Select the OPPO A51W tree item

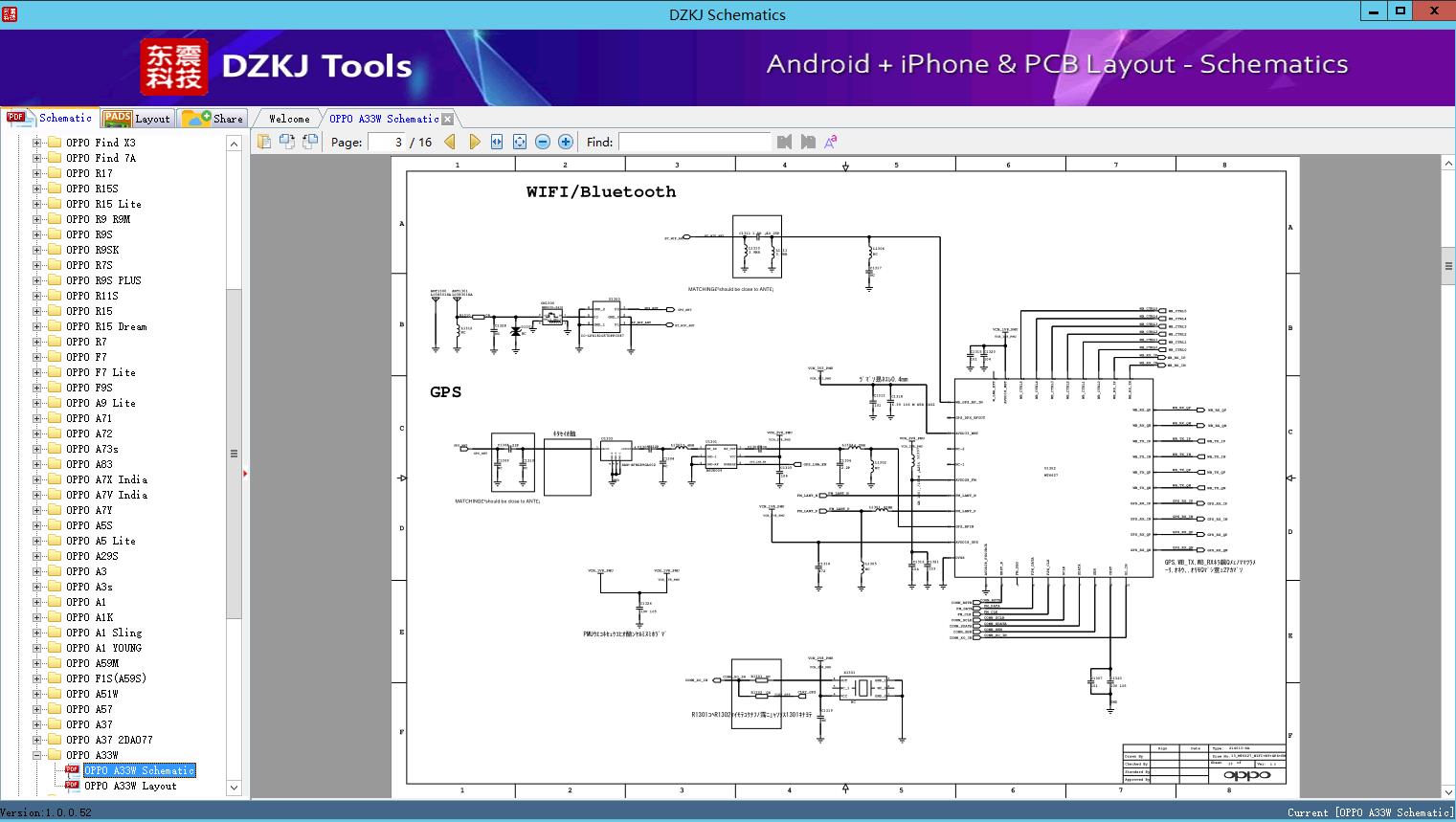pyautogui.click(x=92, y=694)
